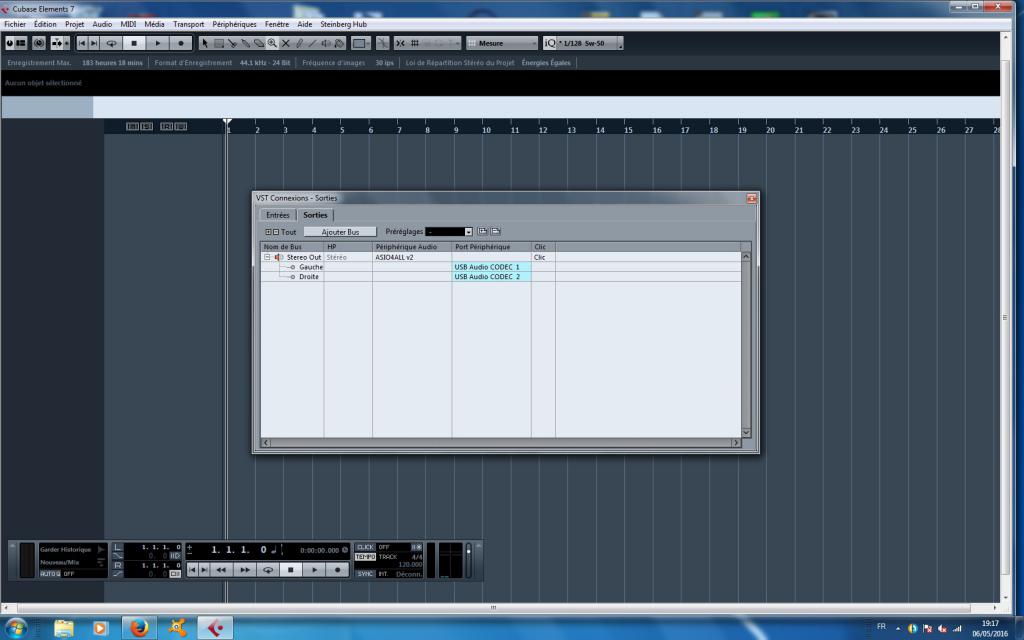Open the Fichier menu
The image size is (1024, 640).
(x=15, y=24)
